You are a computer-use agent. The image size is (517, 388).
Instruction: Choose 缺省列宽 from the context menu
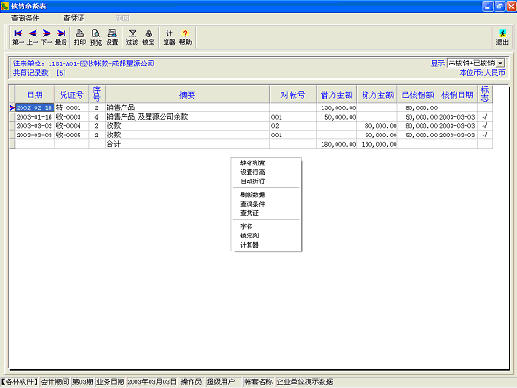[253, 163]
